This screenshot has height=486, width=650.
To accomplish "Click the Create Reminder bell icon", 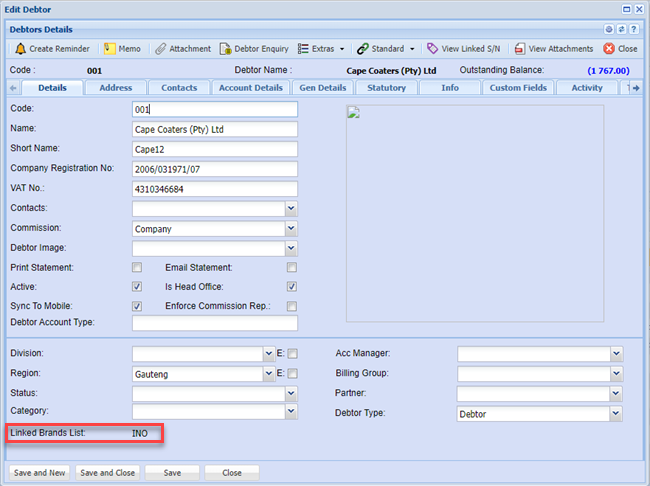I will (x=20, y=49).
